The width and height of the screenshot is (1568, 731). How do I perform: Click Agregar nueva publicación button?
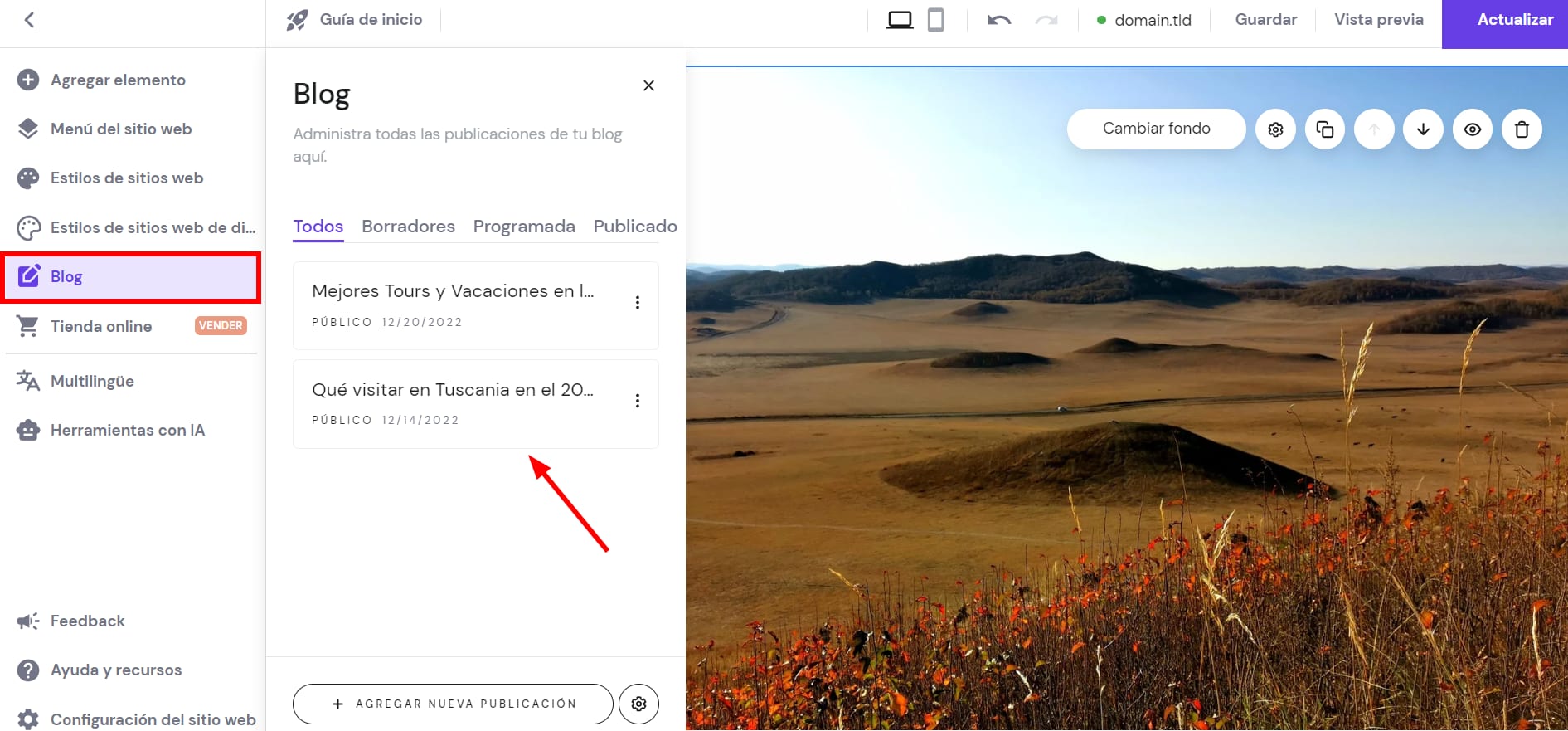click(453, 704)
